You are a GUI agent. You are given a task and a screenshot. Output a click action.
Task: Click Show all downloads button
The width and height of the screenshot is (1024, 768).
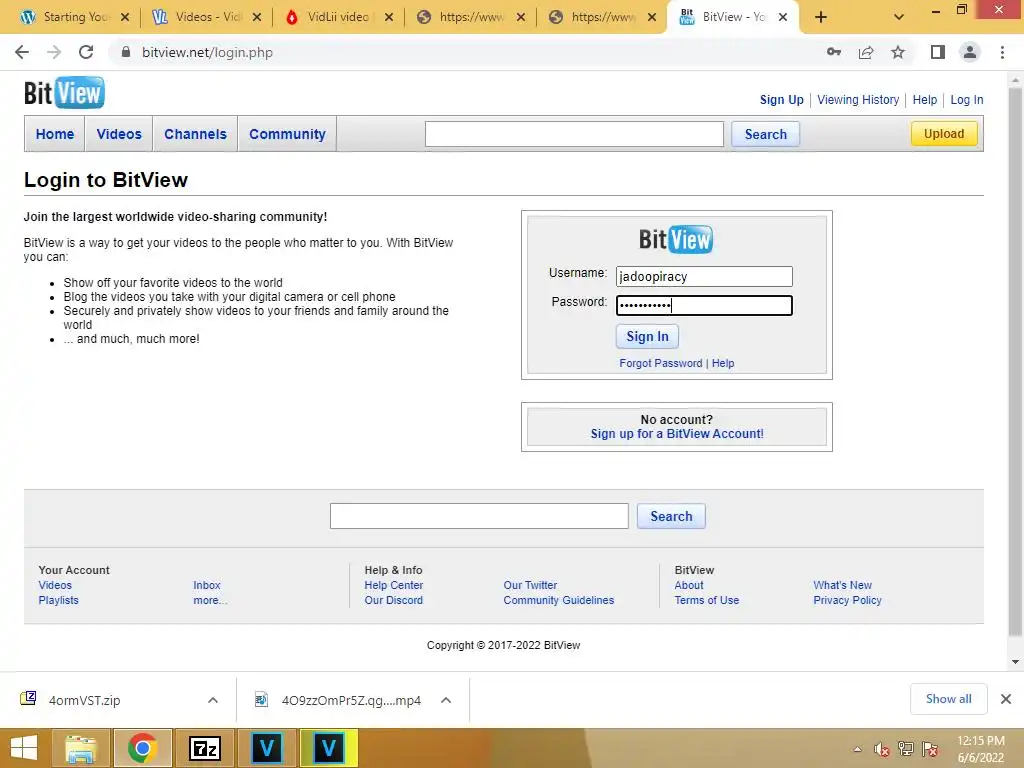coord(948,699)
